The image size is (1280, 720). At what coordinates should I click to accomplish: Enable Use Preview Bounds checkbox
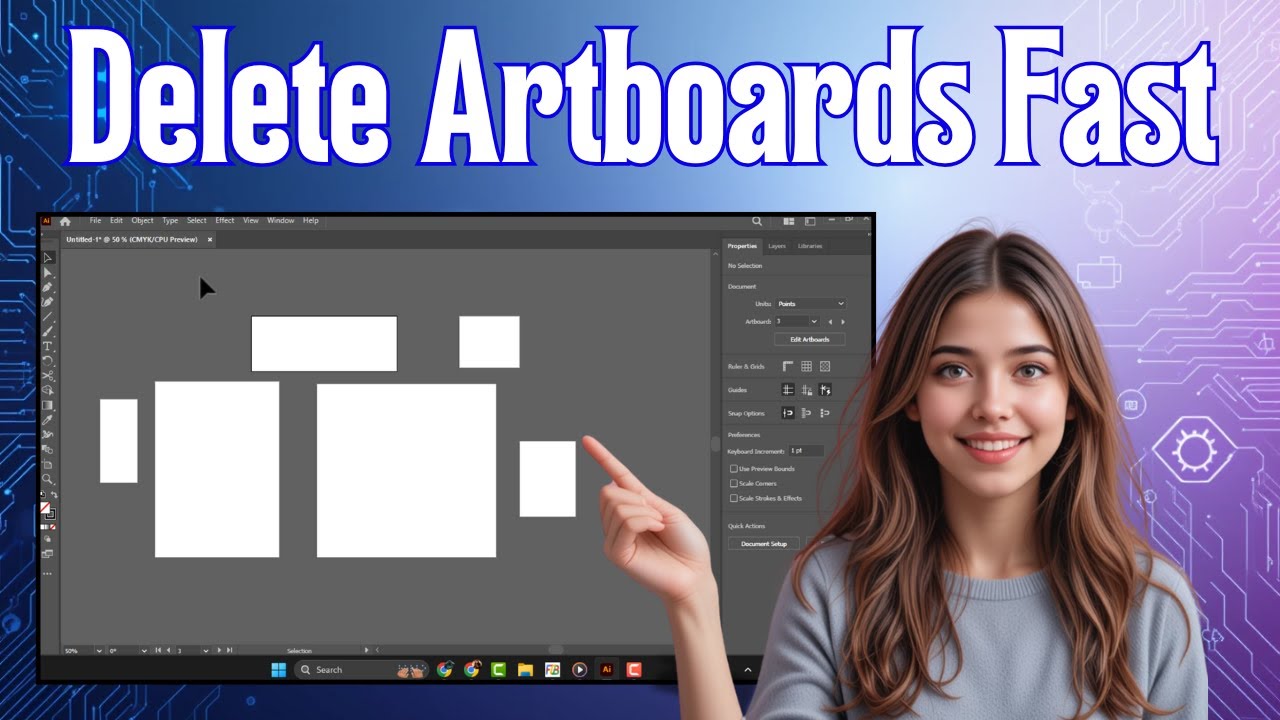point(733,469)
